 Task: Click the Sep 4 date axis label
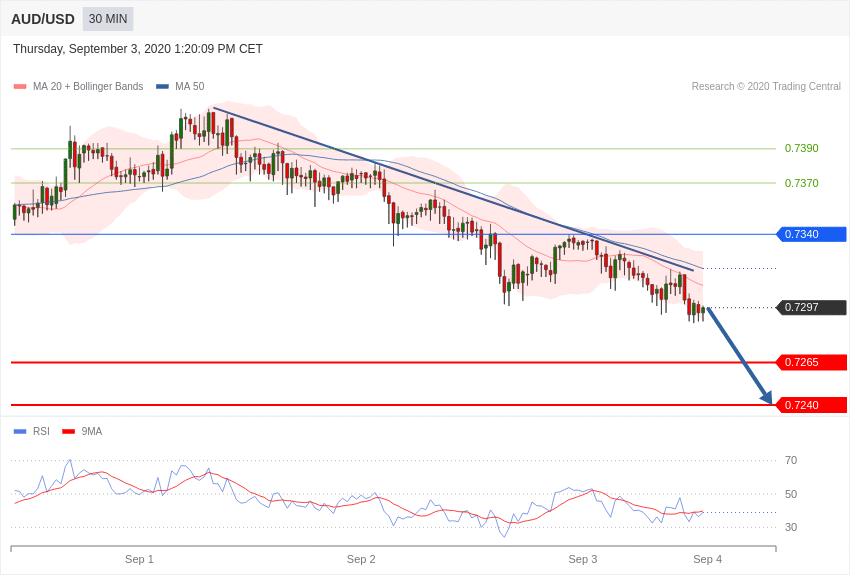coord(707,559)
